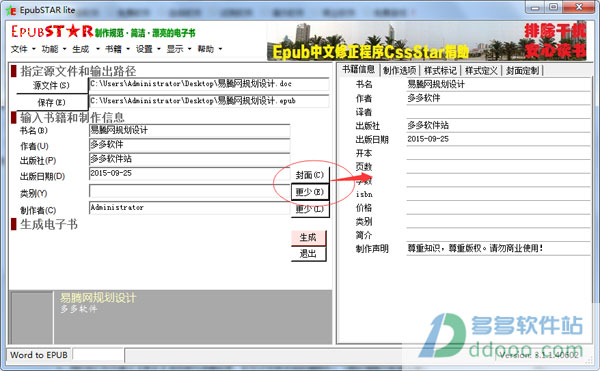
Task: Click the 作者(U) input field
Action: (x=189, y=145)
